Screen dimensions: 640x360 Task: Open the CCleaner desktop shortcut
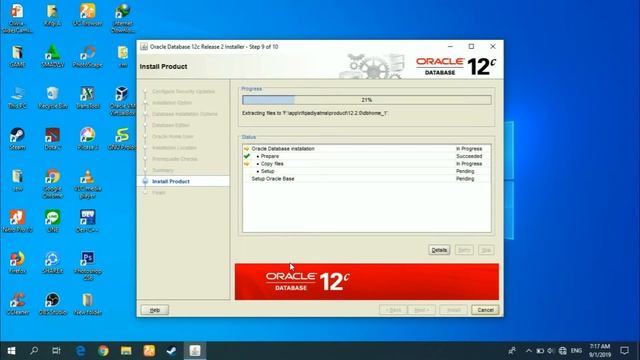coord(17,304)
